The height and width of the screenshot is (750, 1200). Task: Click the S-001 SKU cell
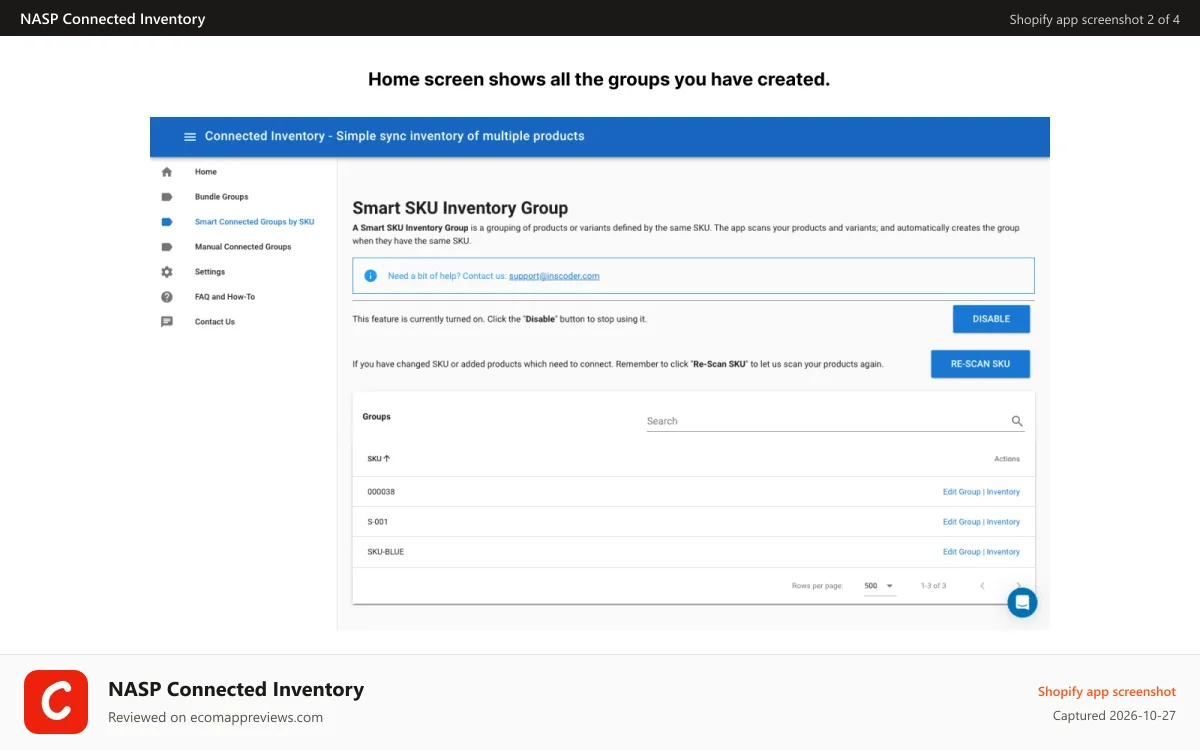(377, 522)
